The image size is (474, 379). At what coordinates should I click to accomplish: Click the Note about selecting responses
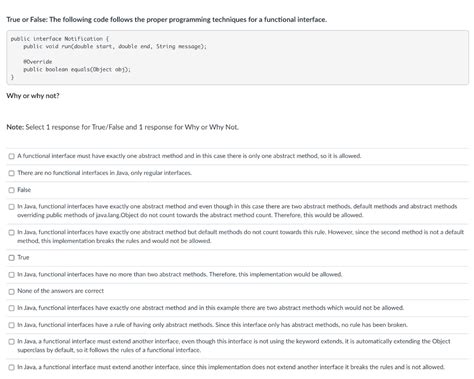tap(123, 127)
